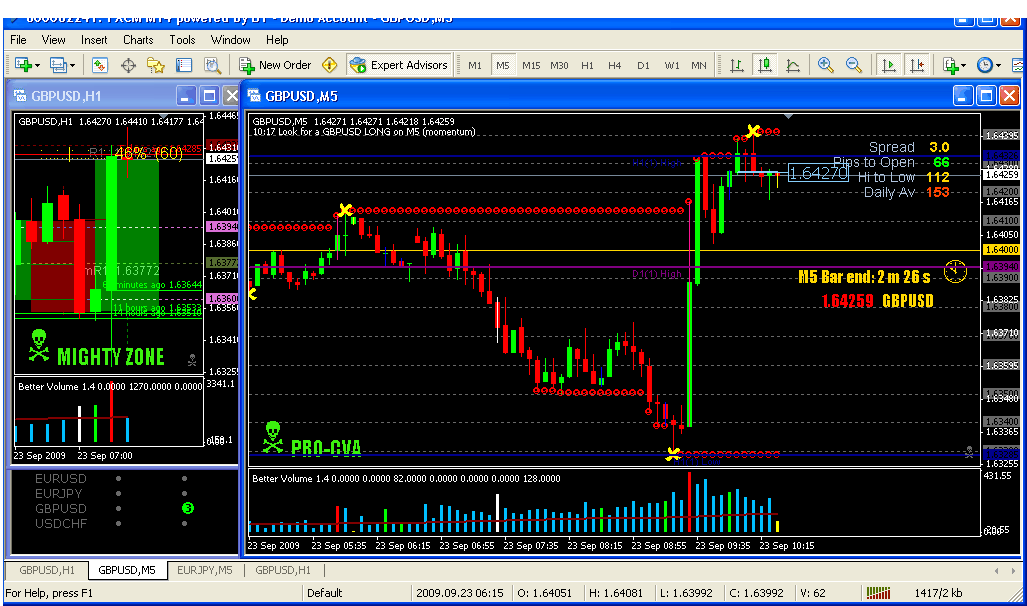This screenshot has width=1027, height=606.
Task: Toggle Chart Shift option
Action: [x=917, y=65]
